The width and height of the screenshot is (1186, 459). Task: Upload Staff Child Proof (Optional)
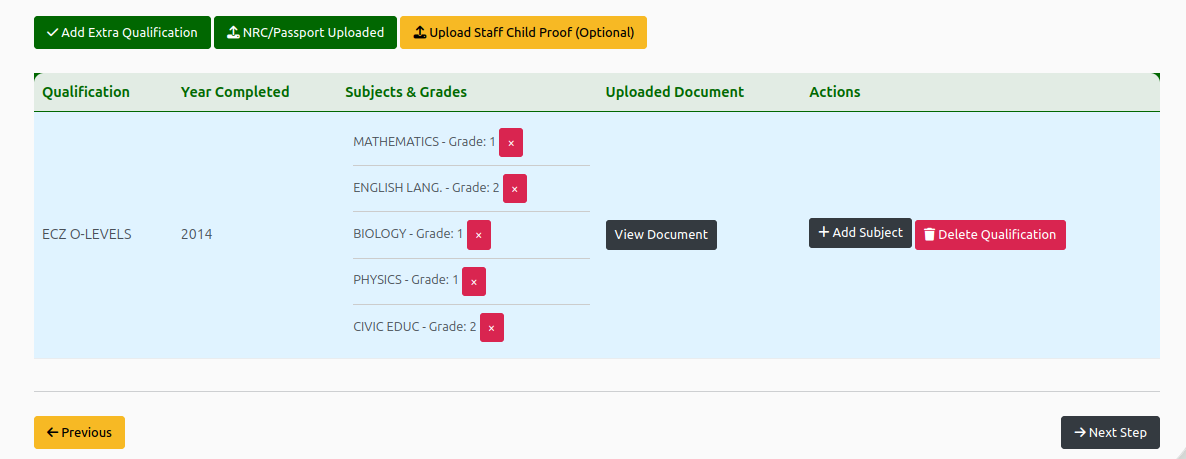523,33
